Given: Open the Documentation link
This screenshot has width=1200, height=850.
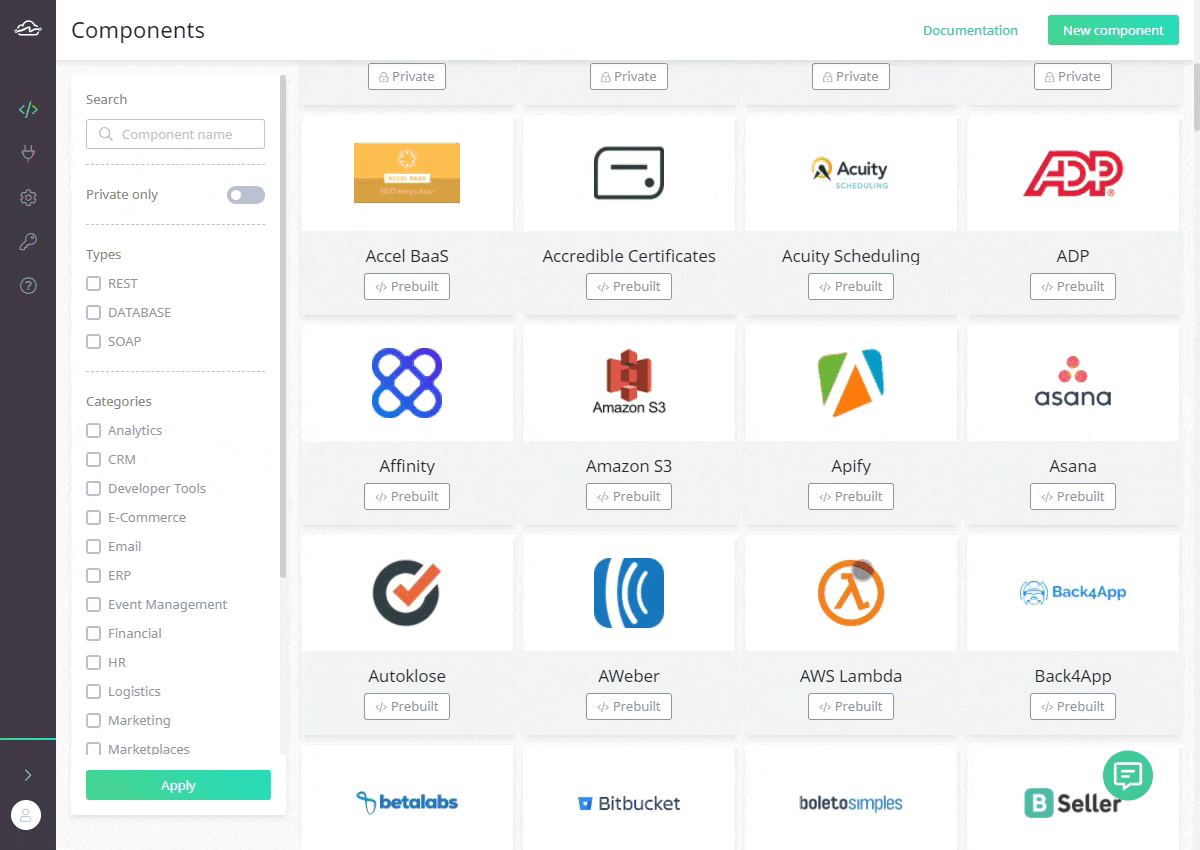Looking at the screenshot, I should [x=970, y=30].
